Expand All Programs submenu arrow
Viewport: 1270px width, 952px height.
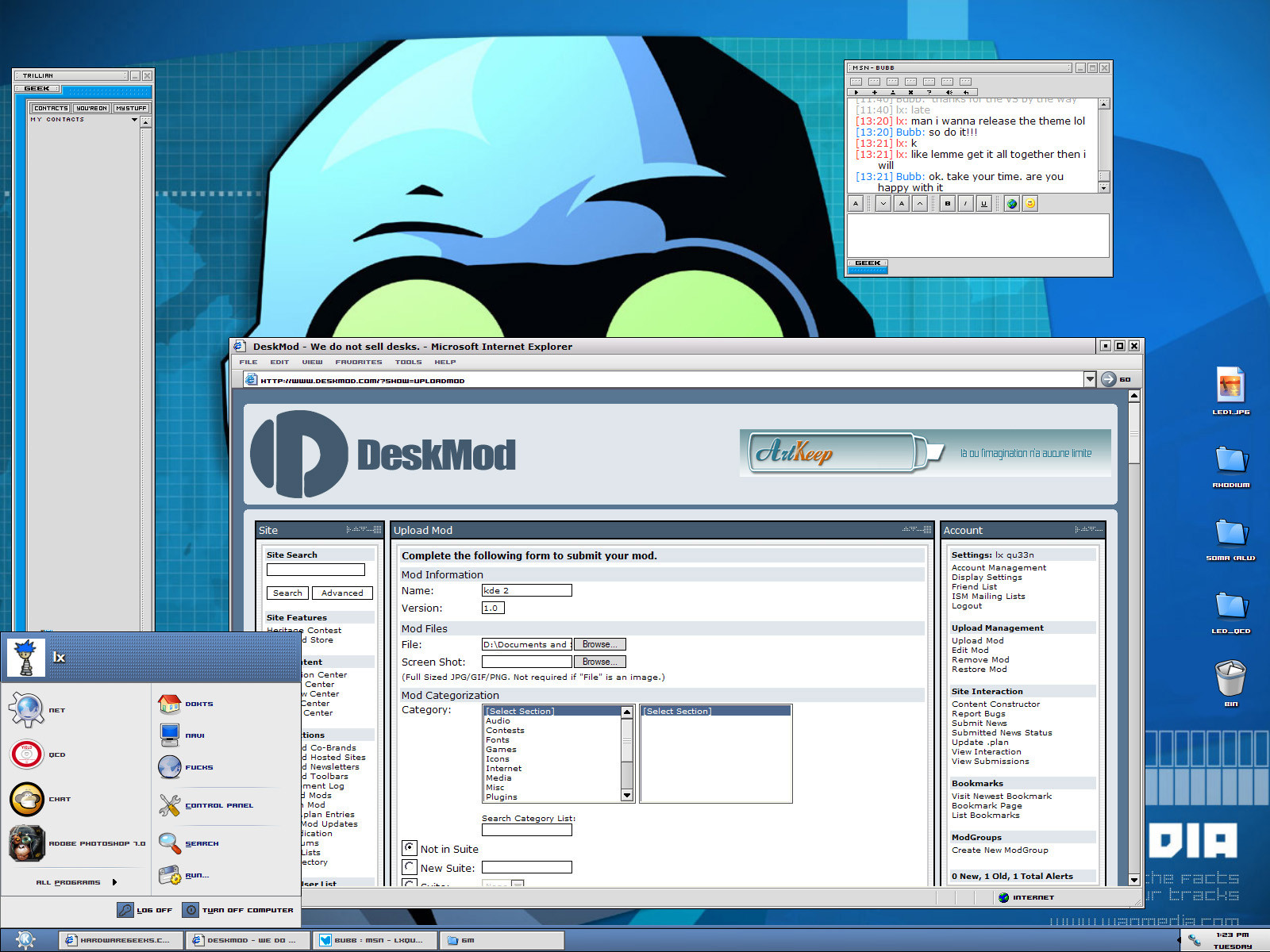[x=114, y=882]
